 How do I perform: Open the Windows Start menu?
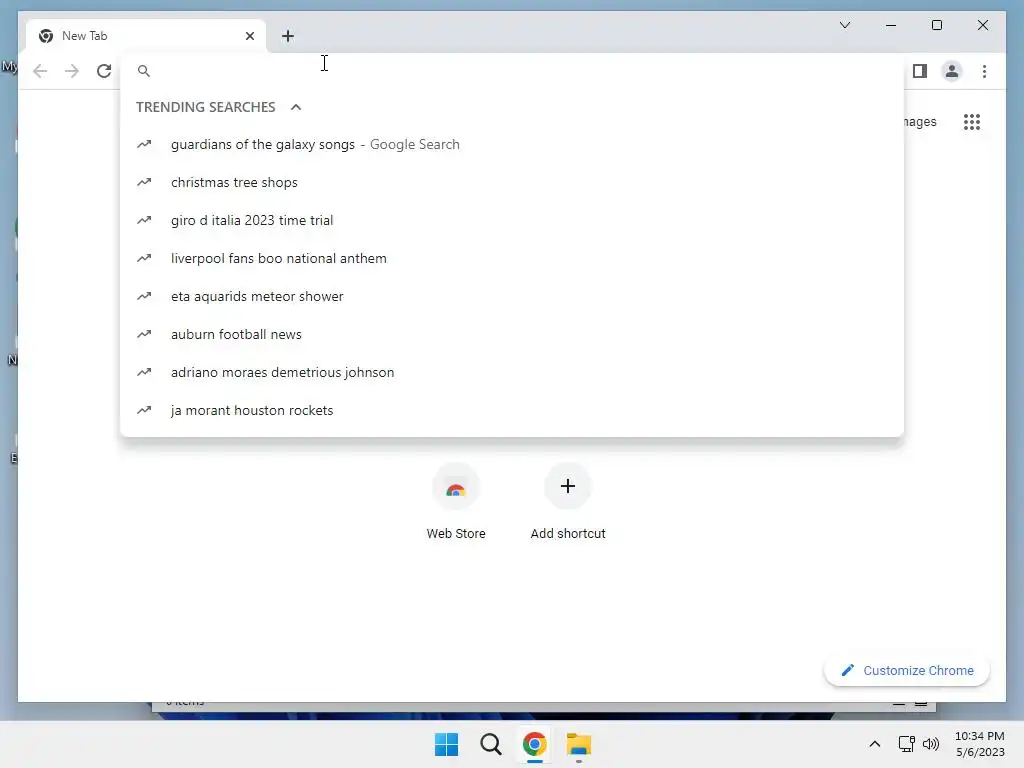point(447,744)
